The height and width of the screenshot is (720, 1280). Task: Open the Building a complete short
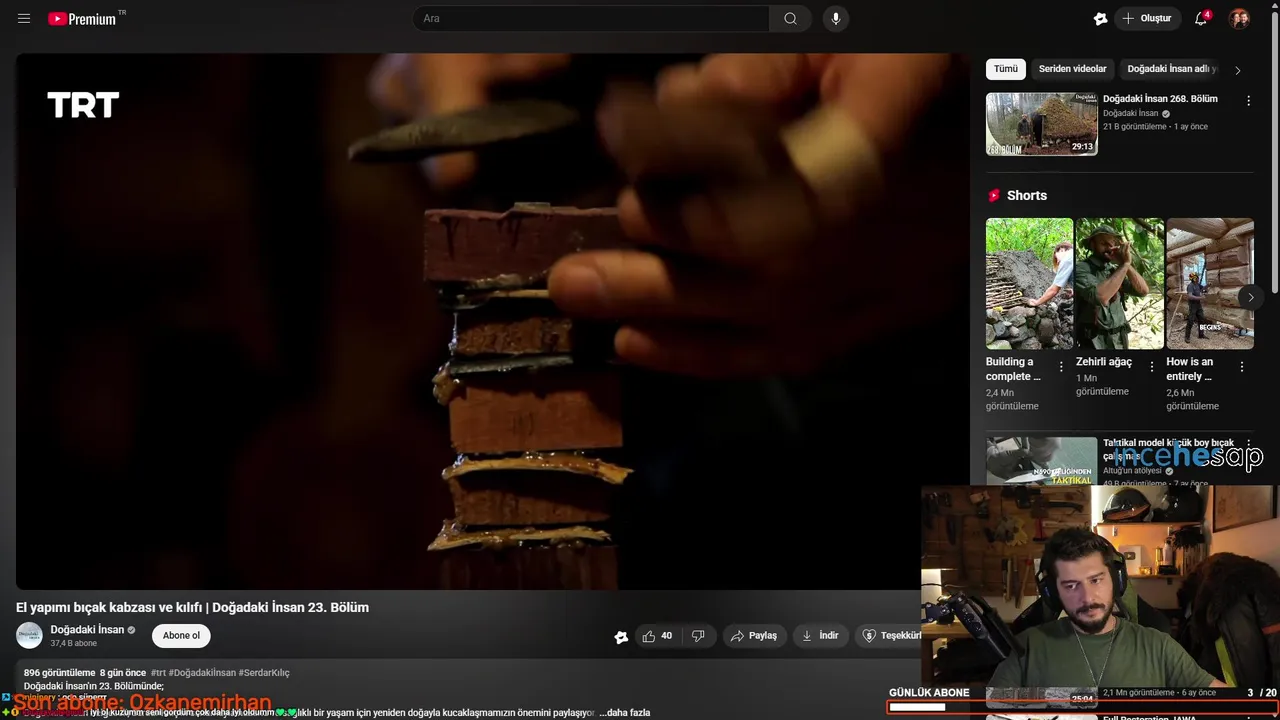[1029, 284]
